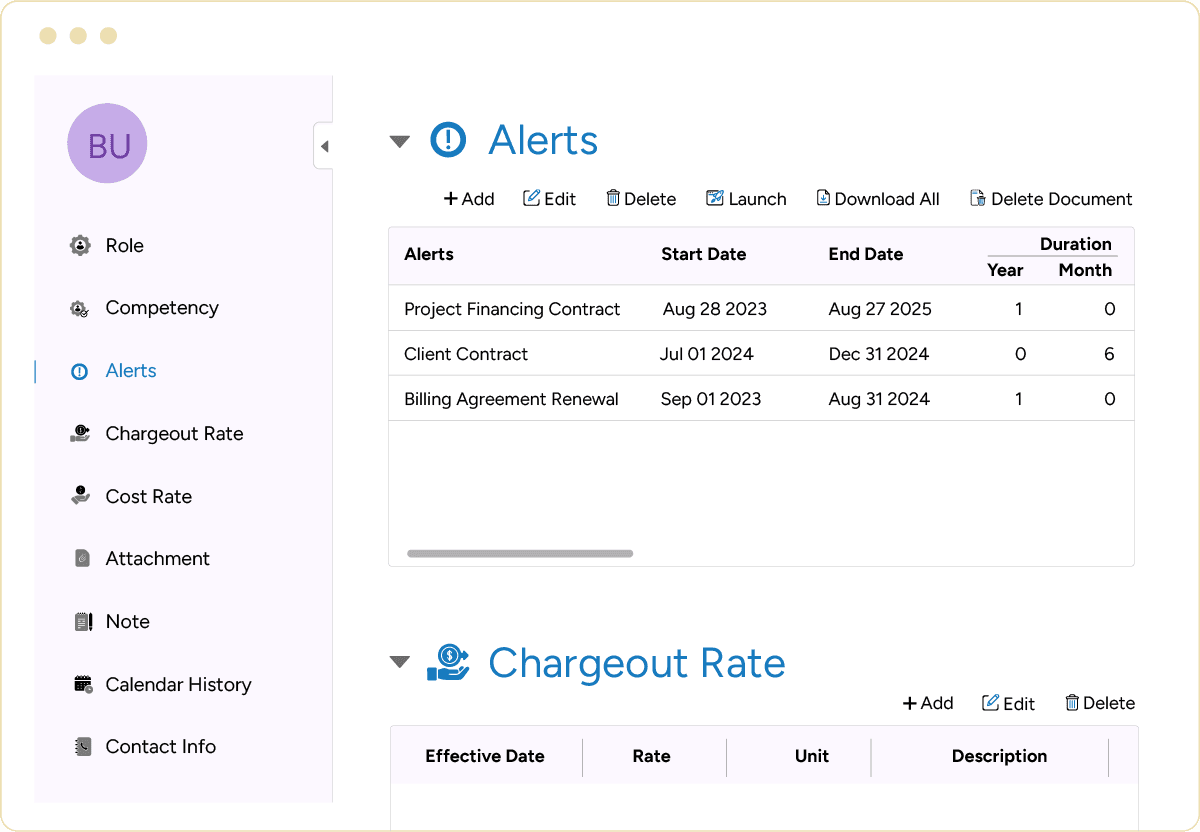Collapse the Alerts section triangle
The image size is (1200, 832).
pos(400,142)
